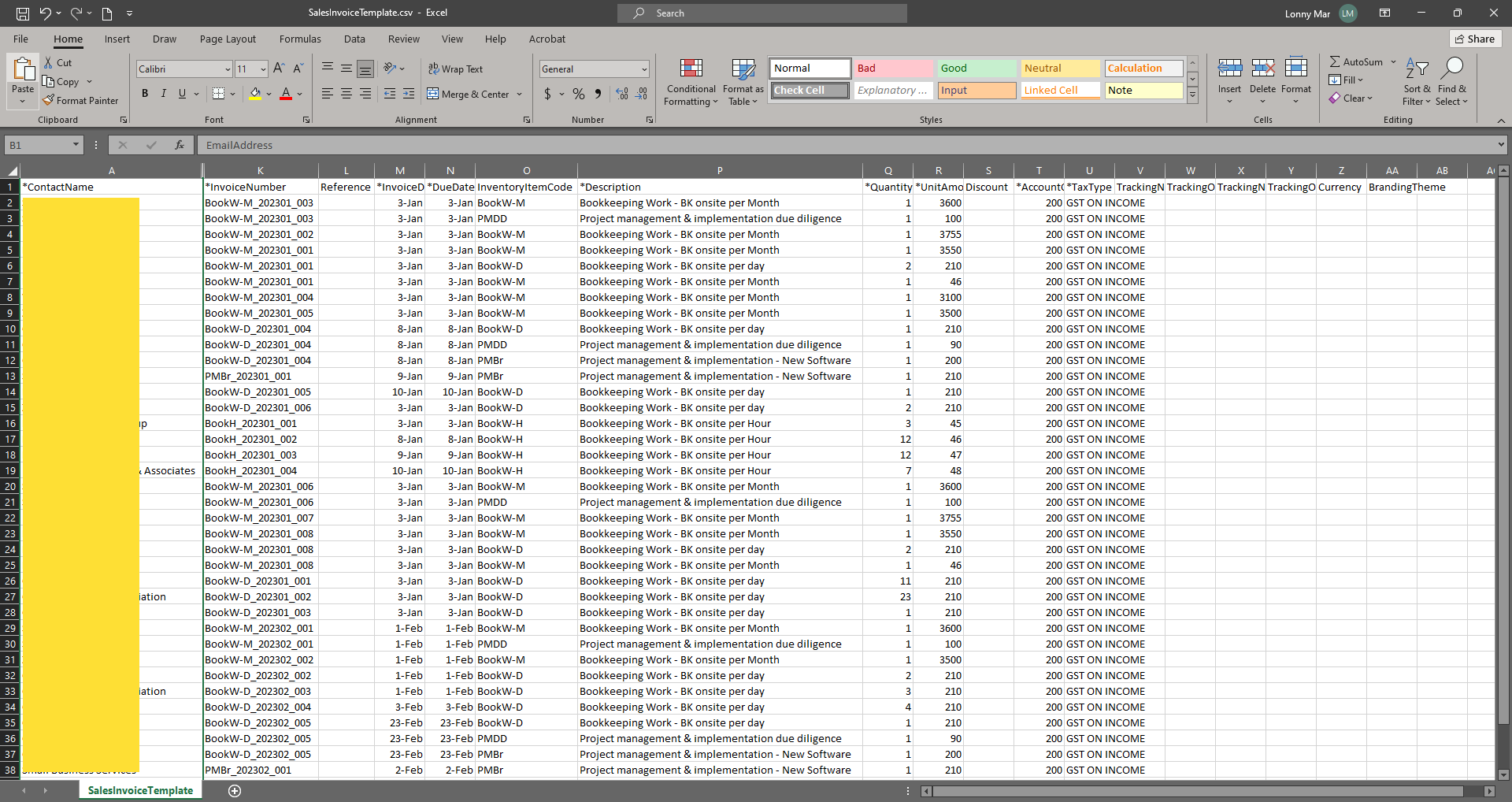This screenshot has height=802, width=1512.
Task: Expand the formula bar
Action: [1501, 145]
